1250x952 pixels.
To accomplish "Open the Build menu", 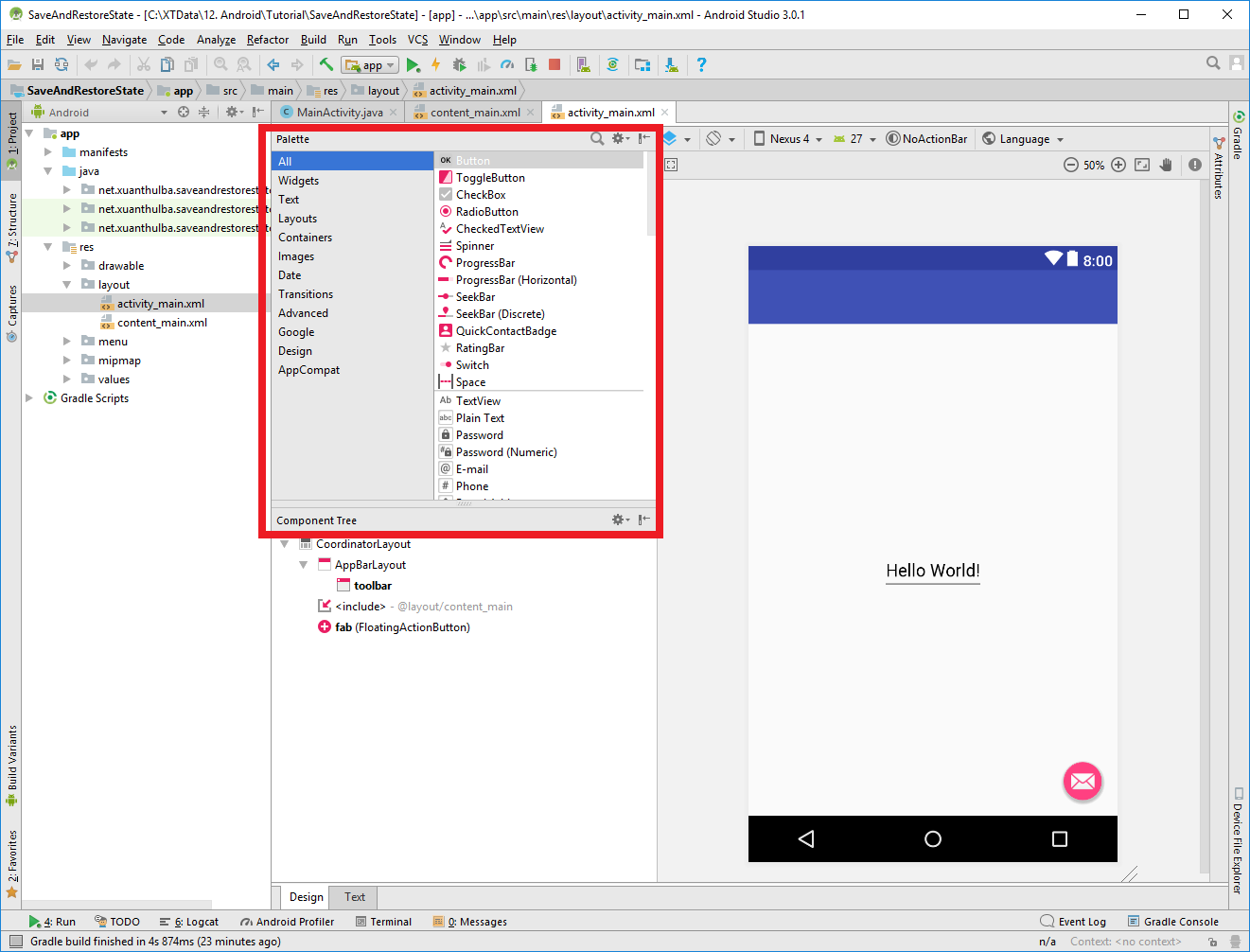I will click(313, 40).
